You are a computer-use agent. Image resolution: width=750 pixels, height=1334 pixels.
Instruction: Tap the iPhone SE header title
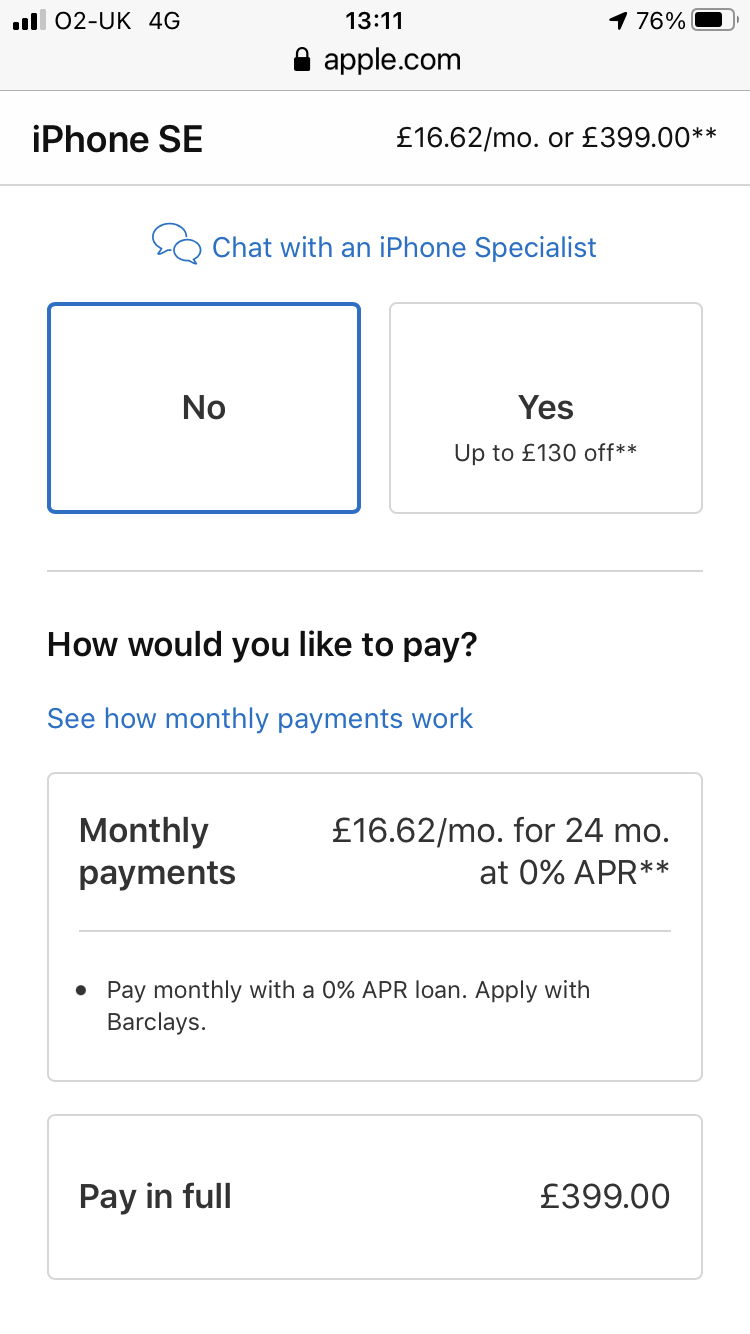point(117,139)
